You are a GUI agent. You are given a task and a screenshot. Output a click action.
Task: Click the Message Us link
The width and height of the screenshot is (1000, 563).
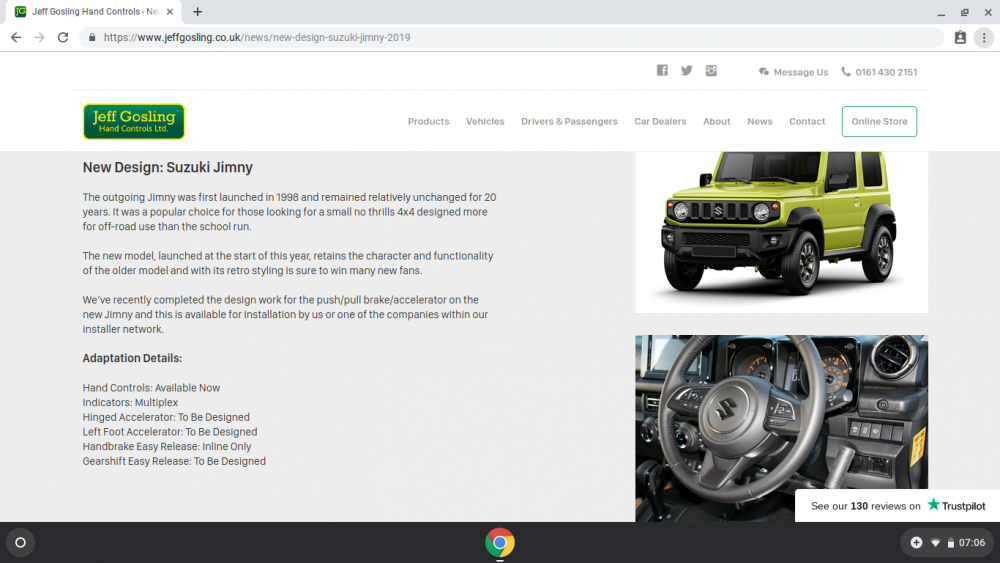[800, 72]
